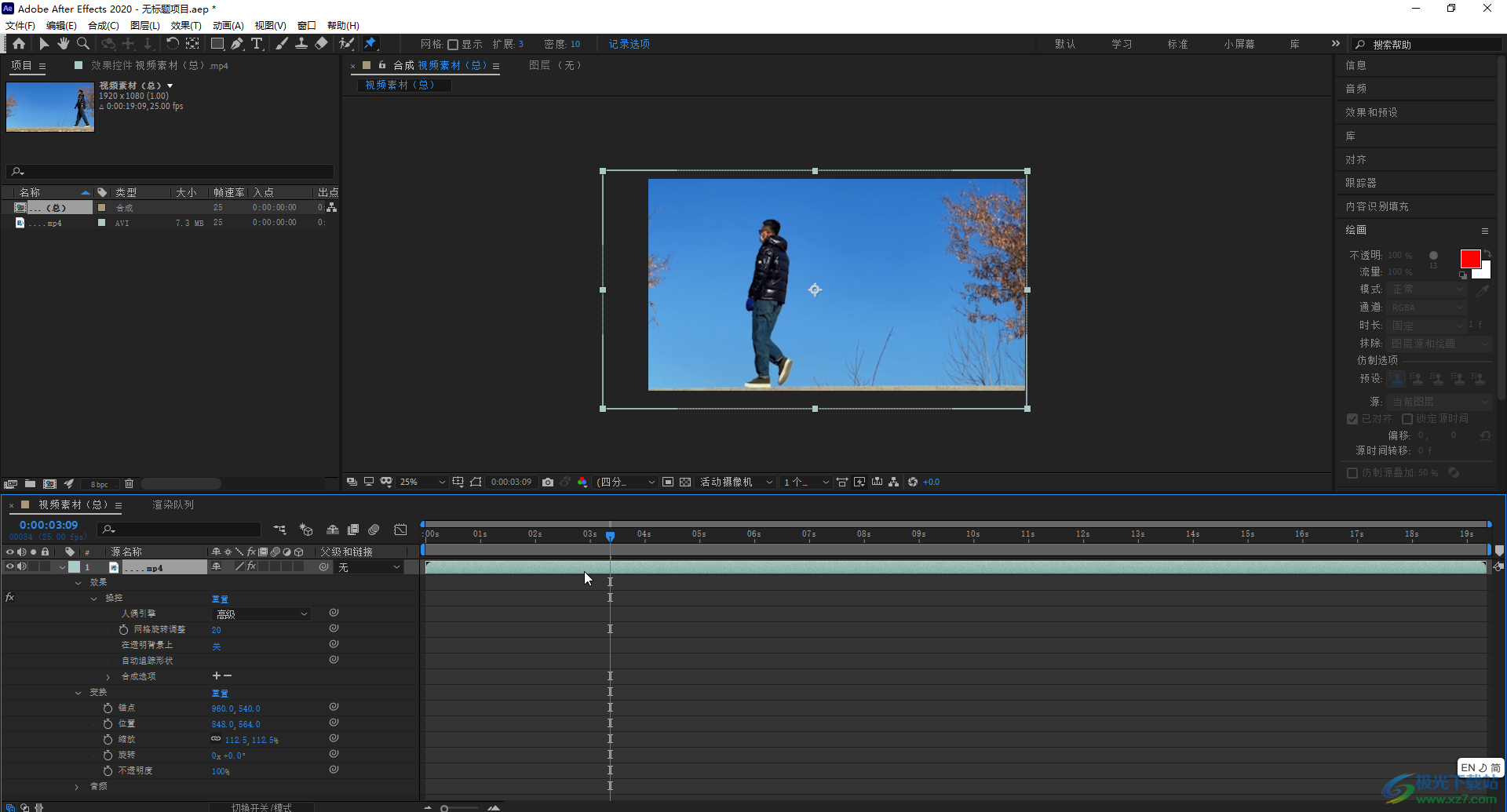Take a snapshot with camera icon

(x=548, y=482)
